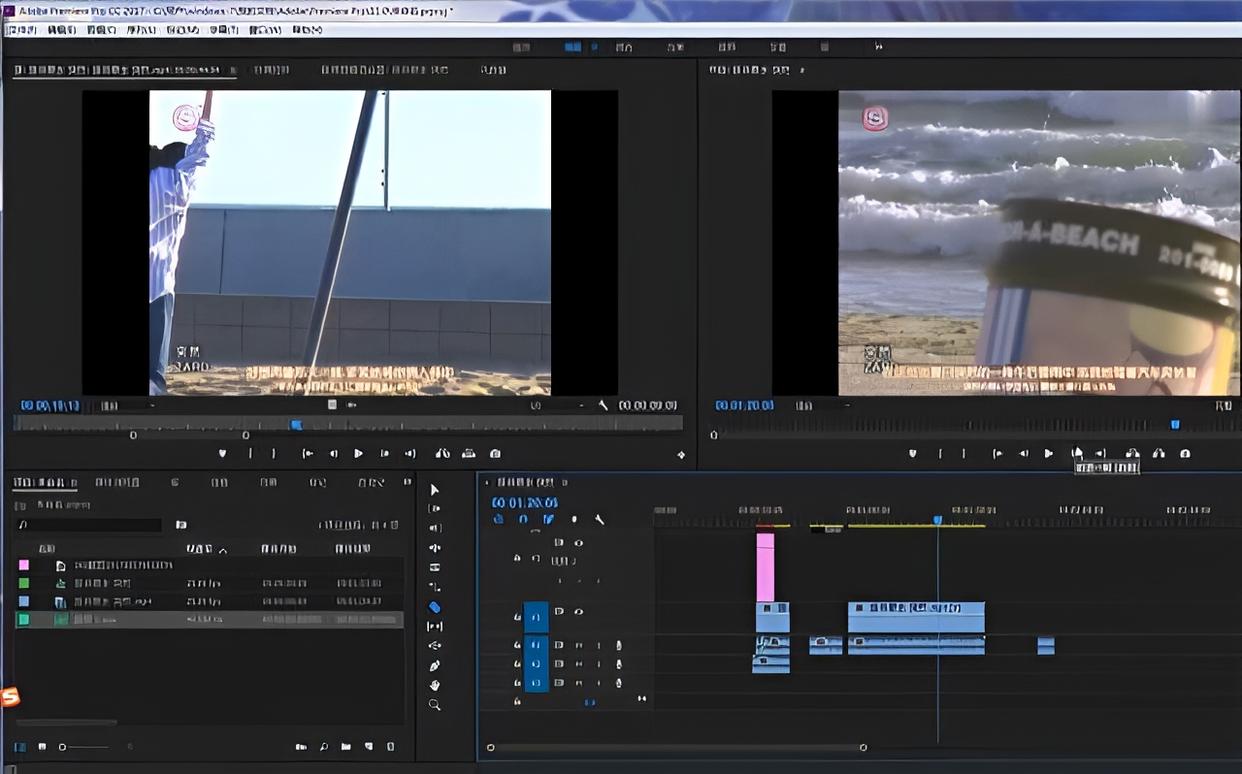Adjust the Project panel thumbnail zoom slider
This screenshot has height=774, width=1242.
84,747
